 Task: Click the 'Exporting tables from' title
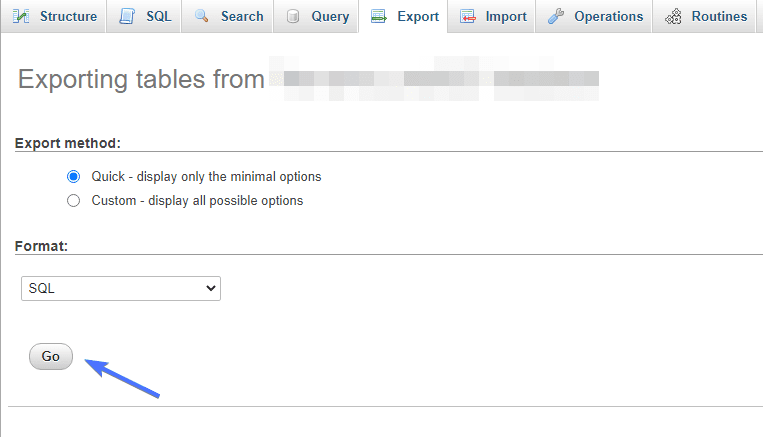pos(141,79)
